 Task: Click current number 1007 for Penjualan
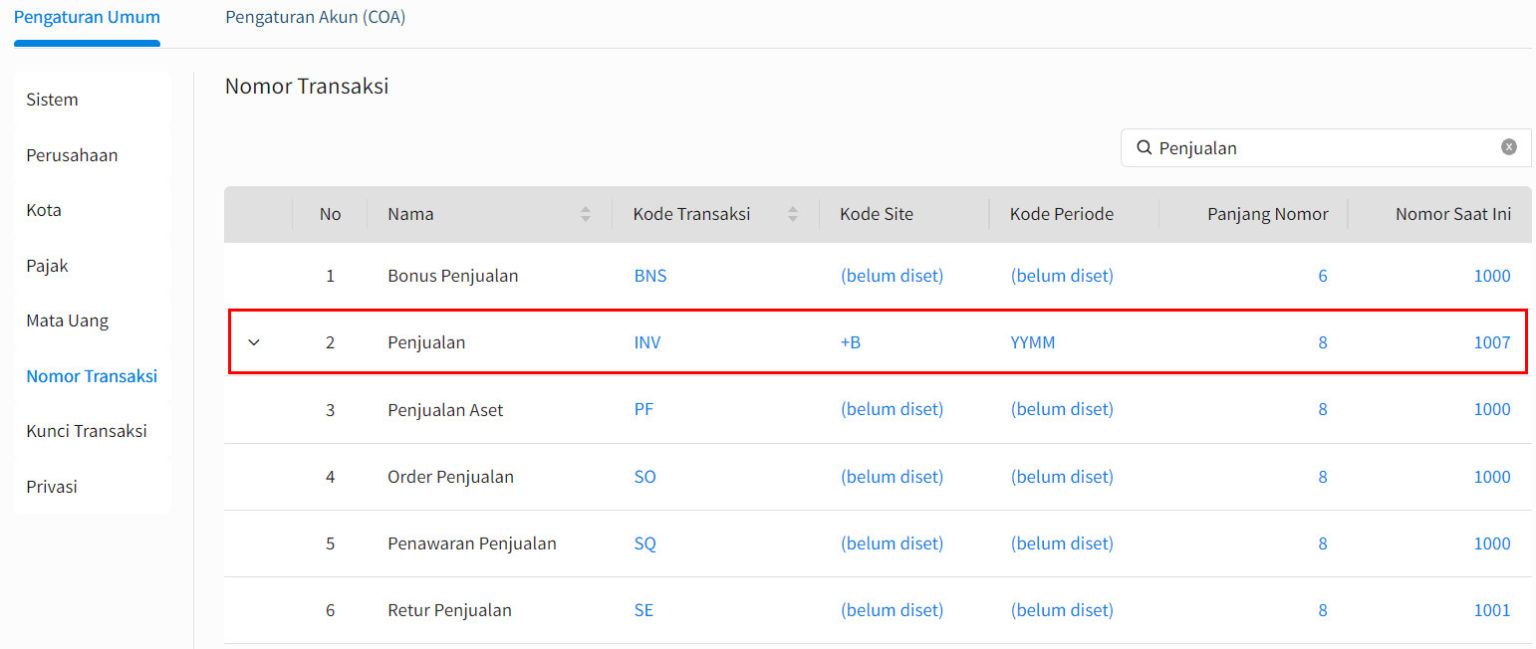pos(1492,342)
